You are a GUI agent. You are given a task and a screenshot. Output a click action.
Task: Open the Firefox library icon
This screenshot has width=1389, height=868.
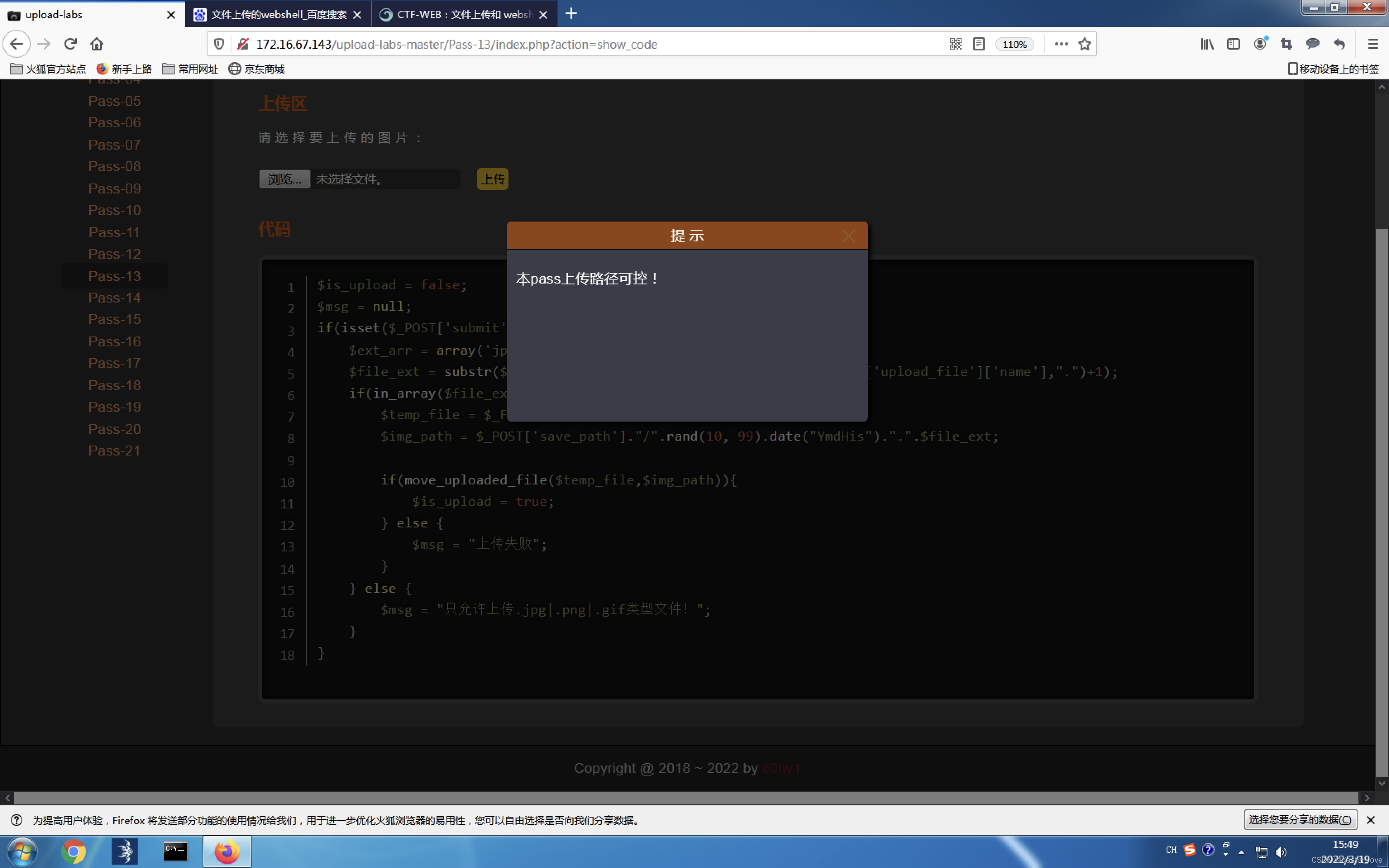(1207, 44)
